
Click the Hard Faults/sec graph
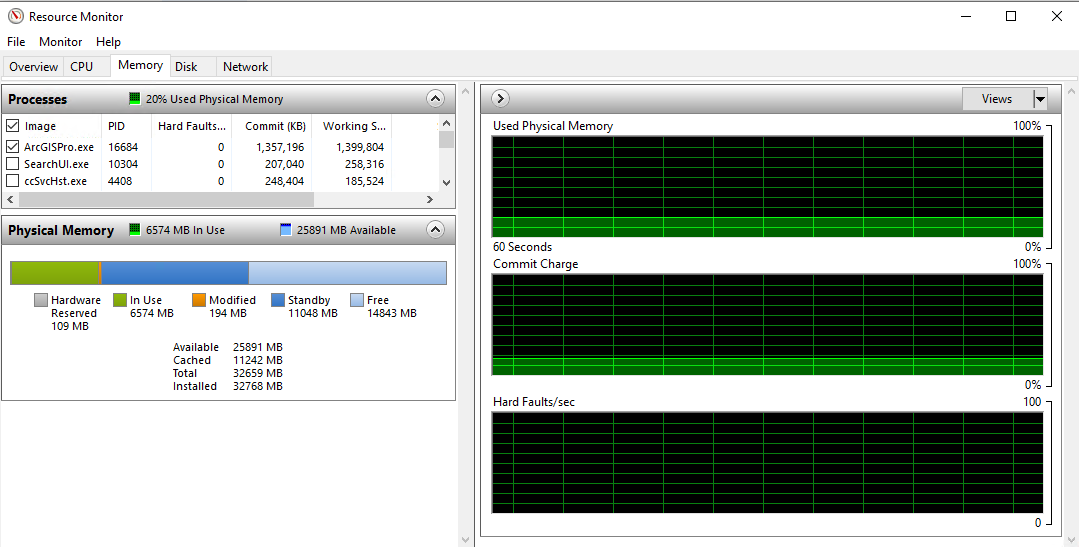click(767, 462)
